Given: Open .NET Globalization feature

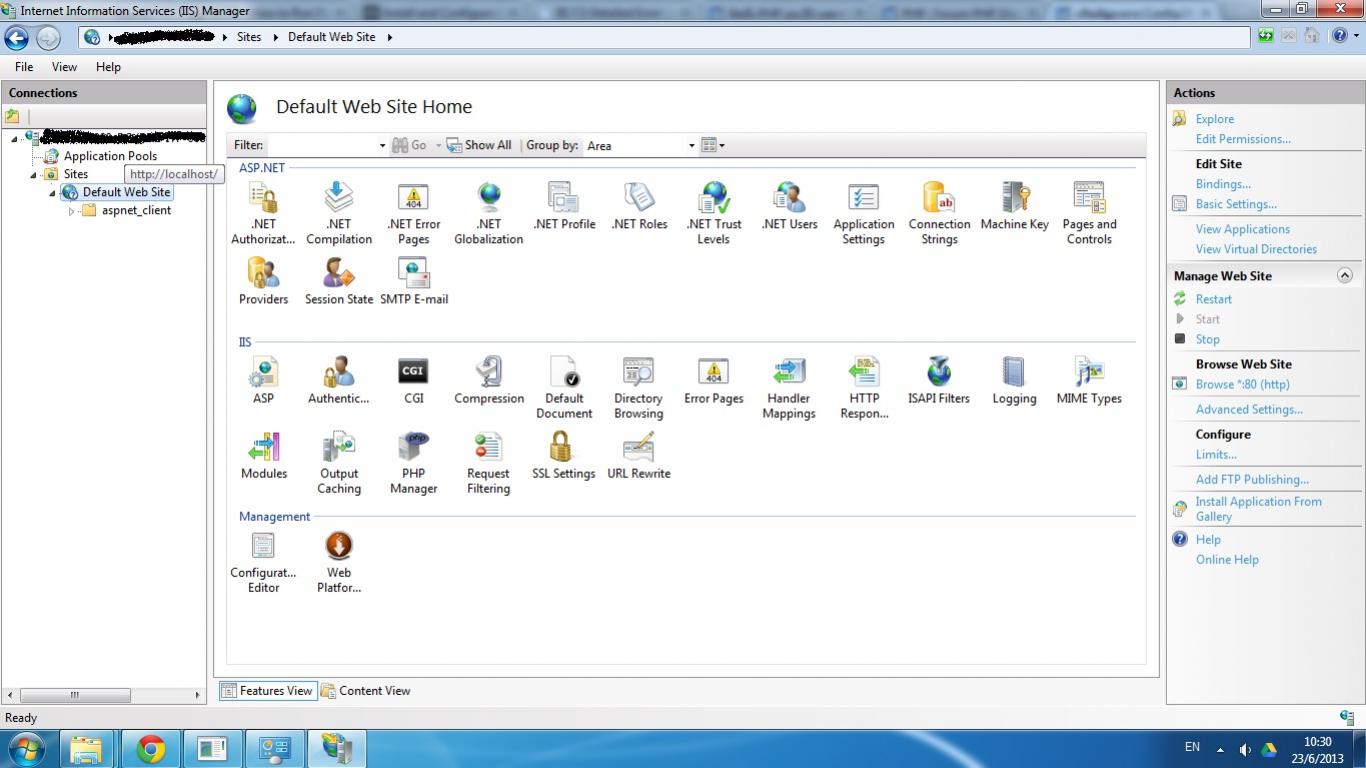Looking at the screenshot, I should 489,213.
